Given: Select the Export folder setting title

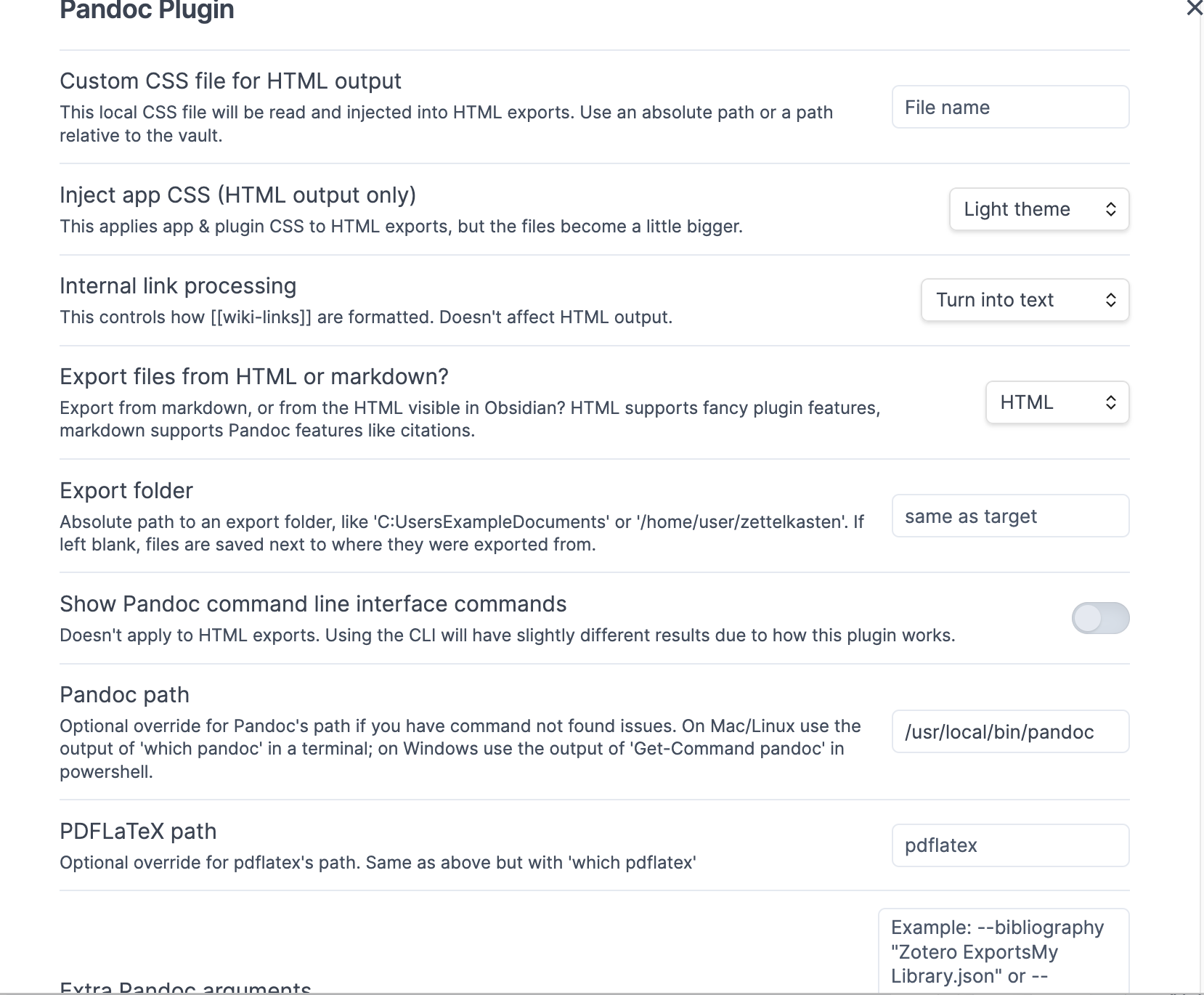Looking at the screenshot, I should tap(126, 490).
